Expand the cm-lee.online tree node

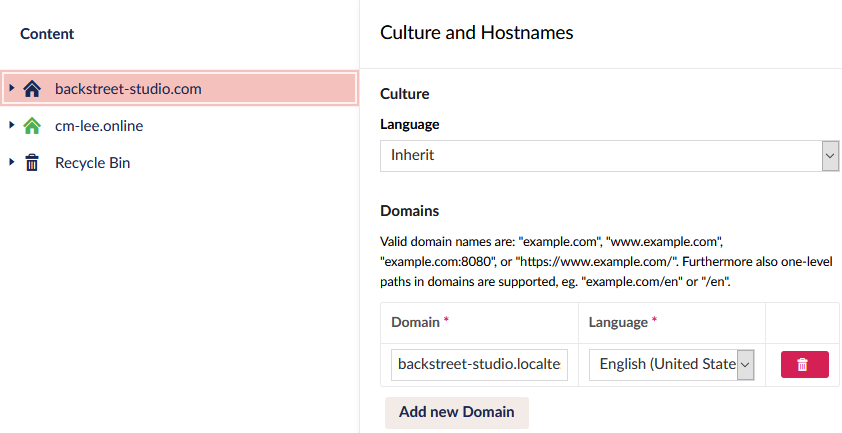click(11, 126)
